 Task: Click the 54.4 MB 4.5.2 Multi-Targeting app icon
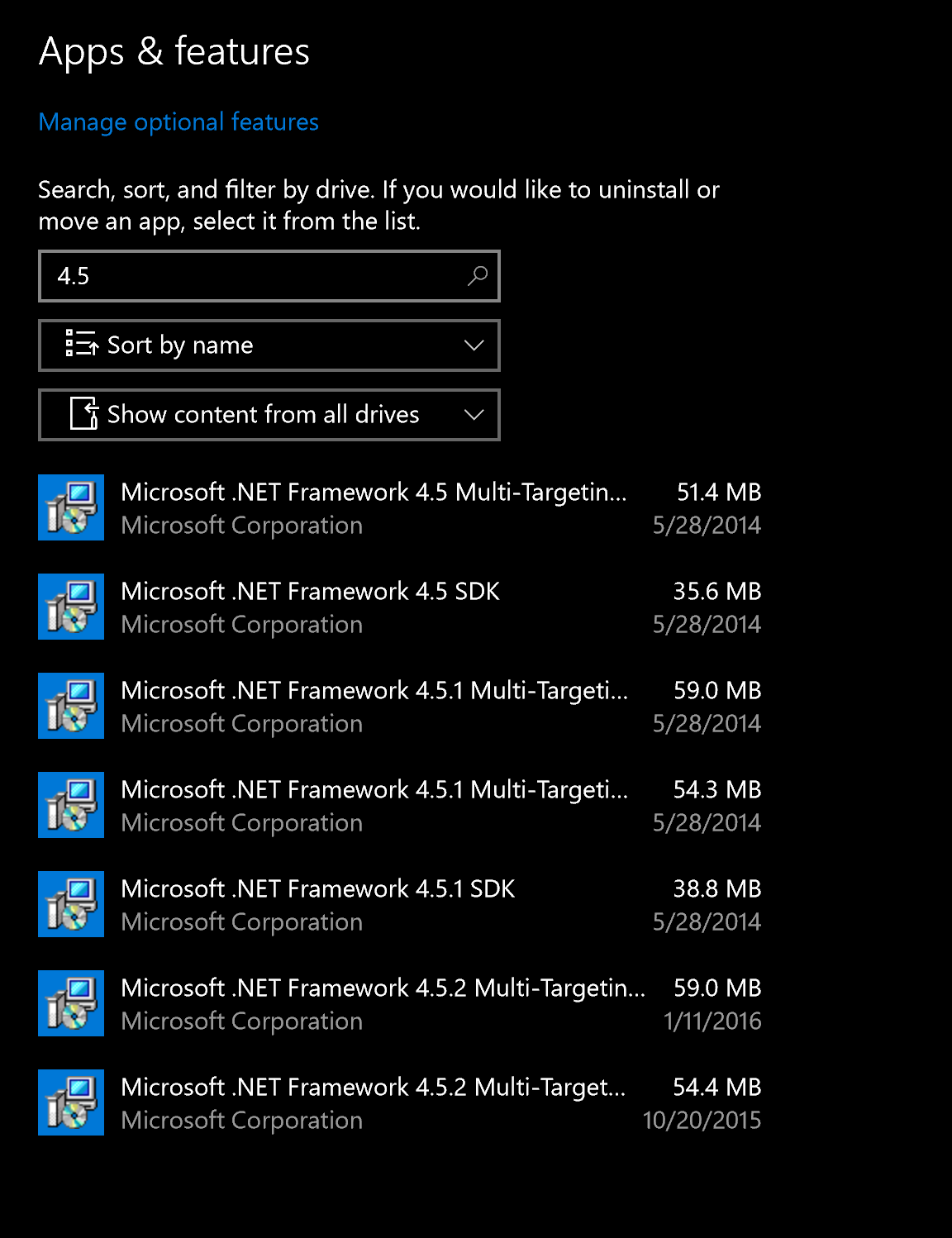pos(71,1102)
